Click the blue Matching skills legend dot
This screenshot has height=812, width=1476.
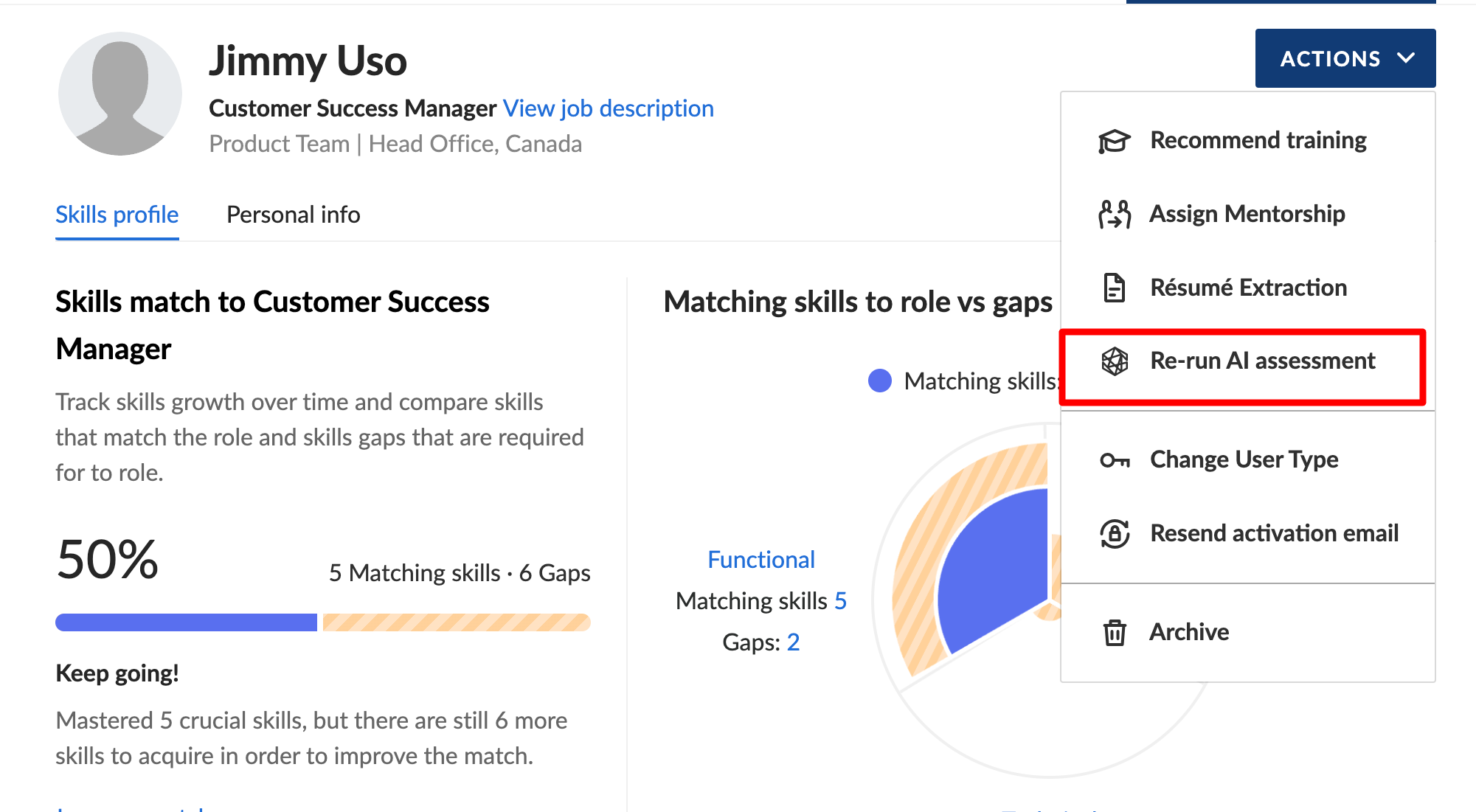880,381
